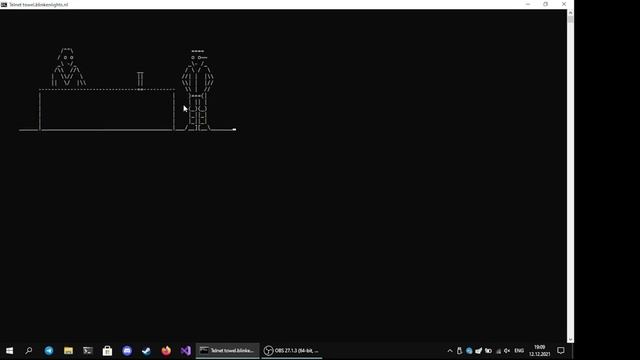Viewport: 640px width, 360px height.
Task: Open Visual Studio from the taskbar
Action: [186, 351]
